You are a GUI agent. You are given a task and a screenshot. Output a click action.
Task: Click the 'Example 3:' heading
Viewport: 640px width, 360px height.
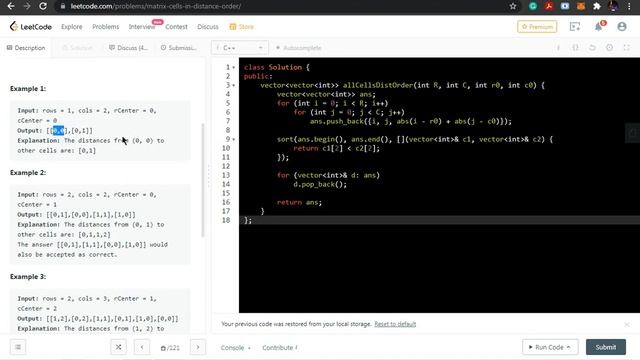[x=28, y=277]
